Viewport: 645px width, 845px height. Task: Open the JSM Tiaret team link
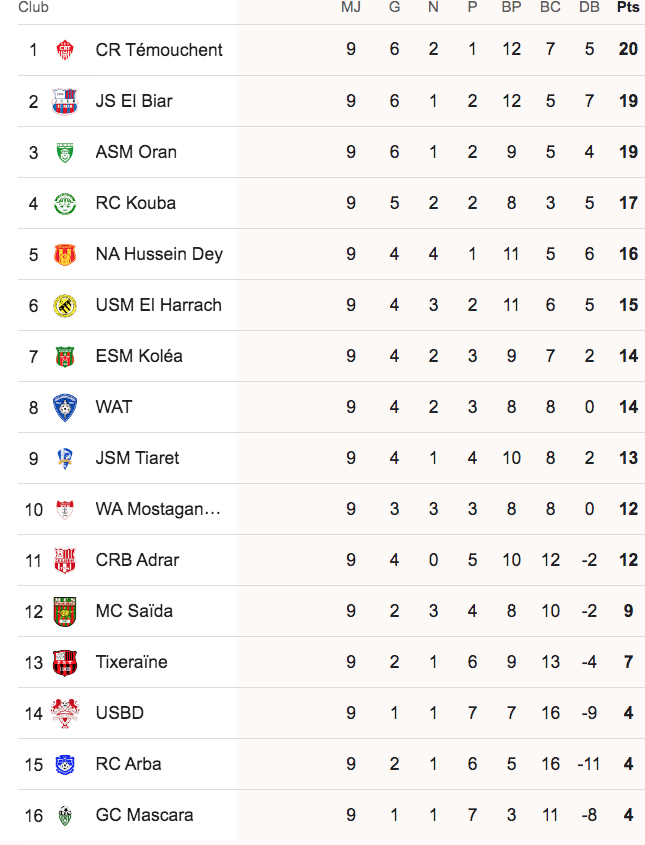(137, 458)
